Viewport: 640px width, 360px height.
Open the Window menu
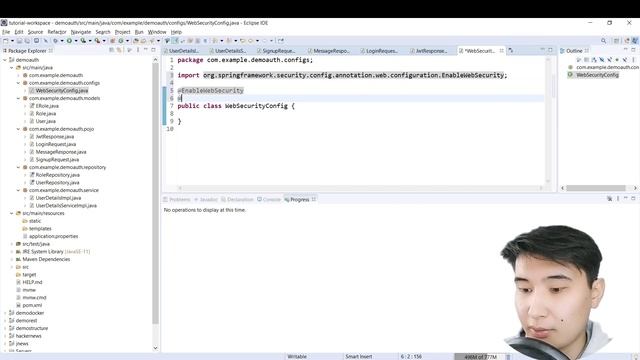157,32
